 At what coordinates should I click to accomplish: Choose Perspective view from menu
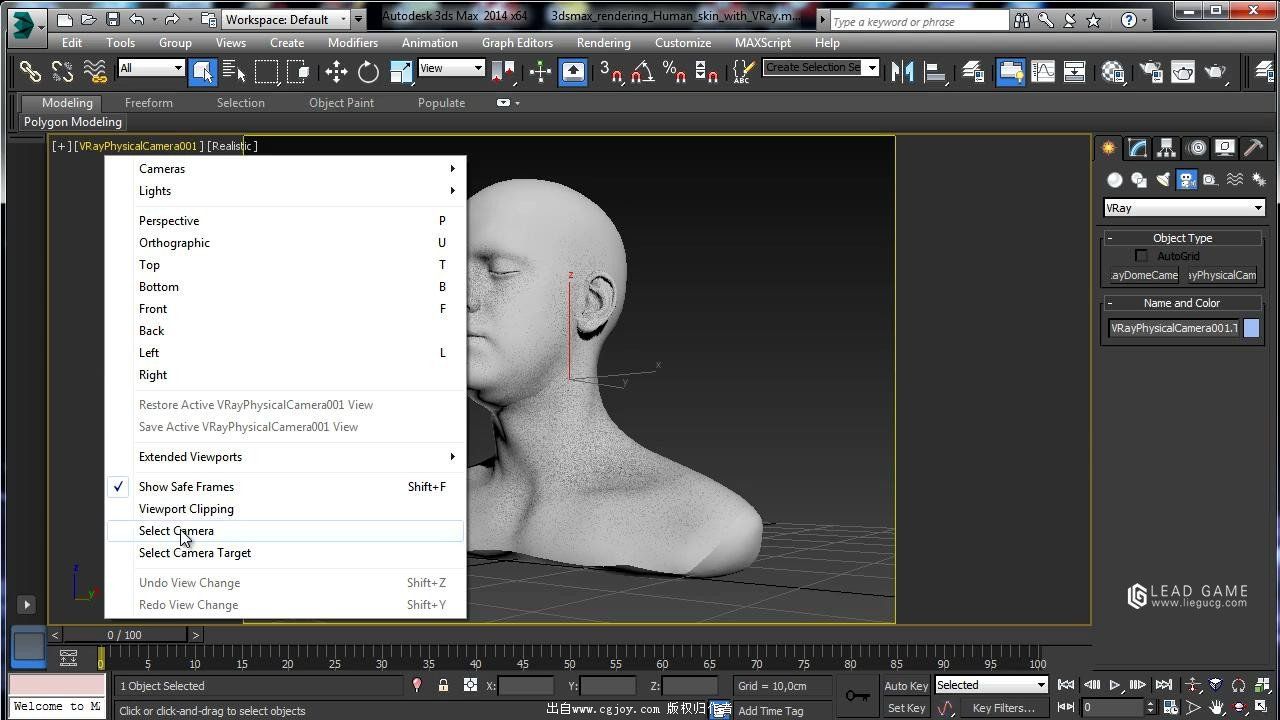pyautogui.click(x=285, y=221)
